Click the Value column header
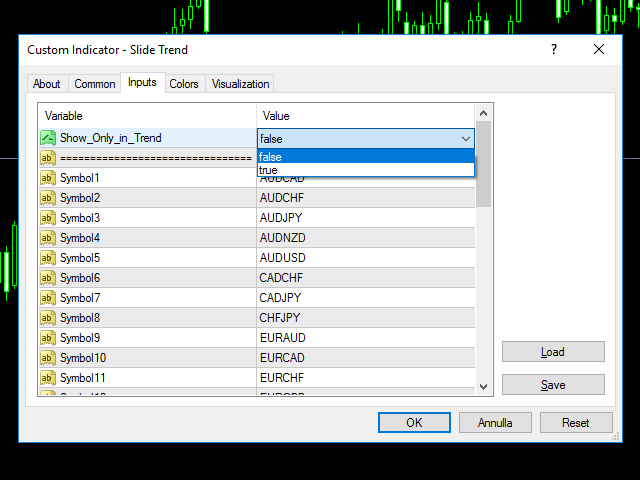Viewport: 640px width, 480px height. [366, 116]
